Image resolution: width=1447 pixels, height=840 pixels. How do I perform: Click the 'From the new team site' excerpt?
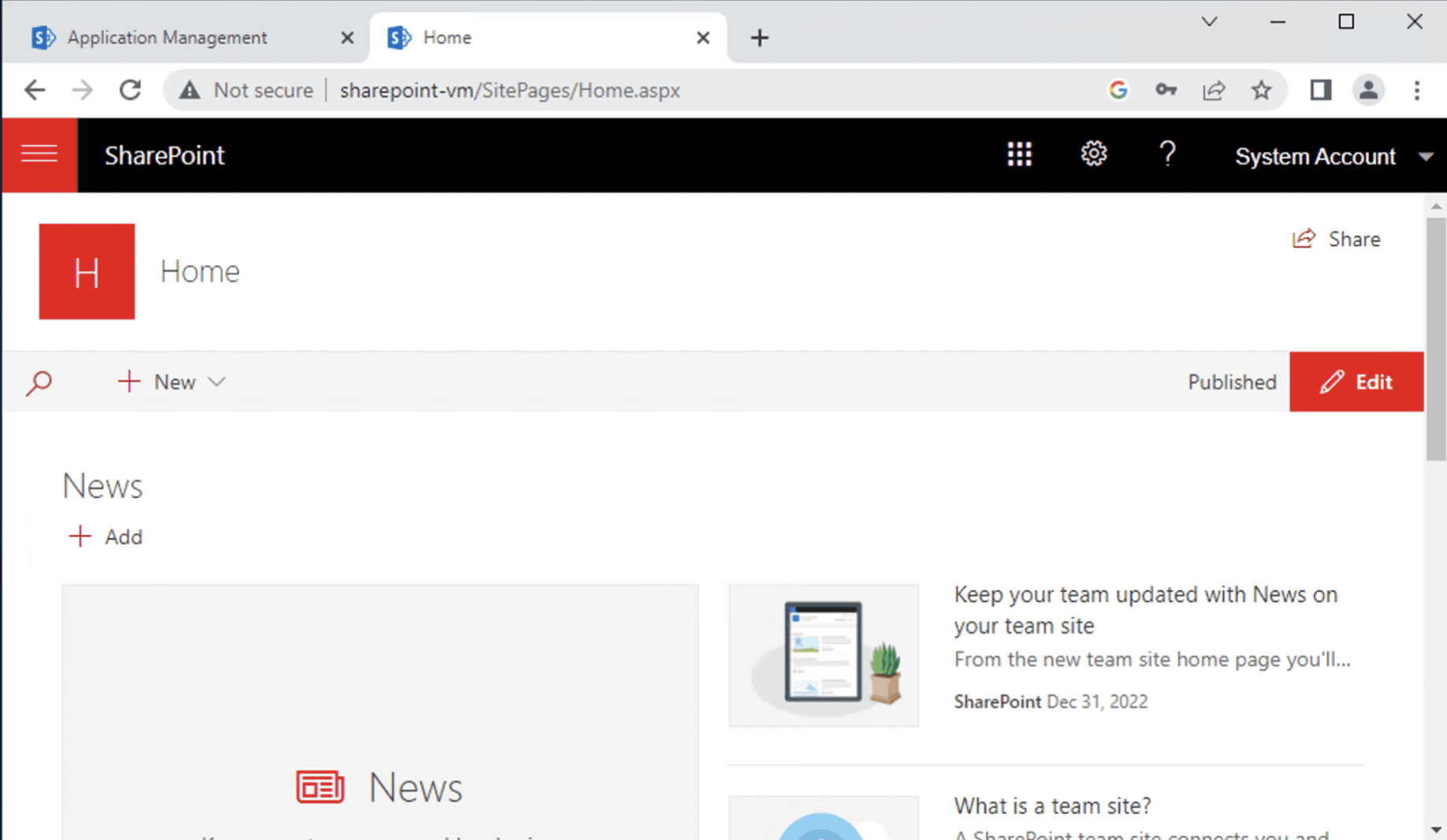pyautogui.click(x=1152, y=659)
